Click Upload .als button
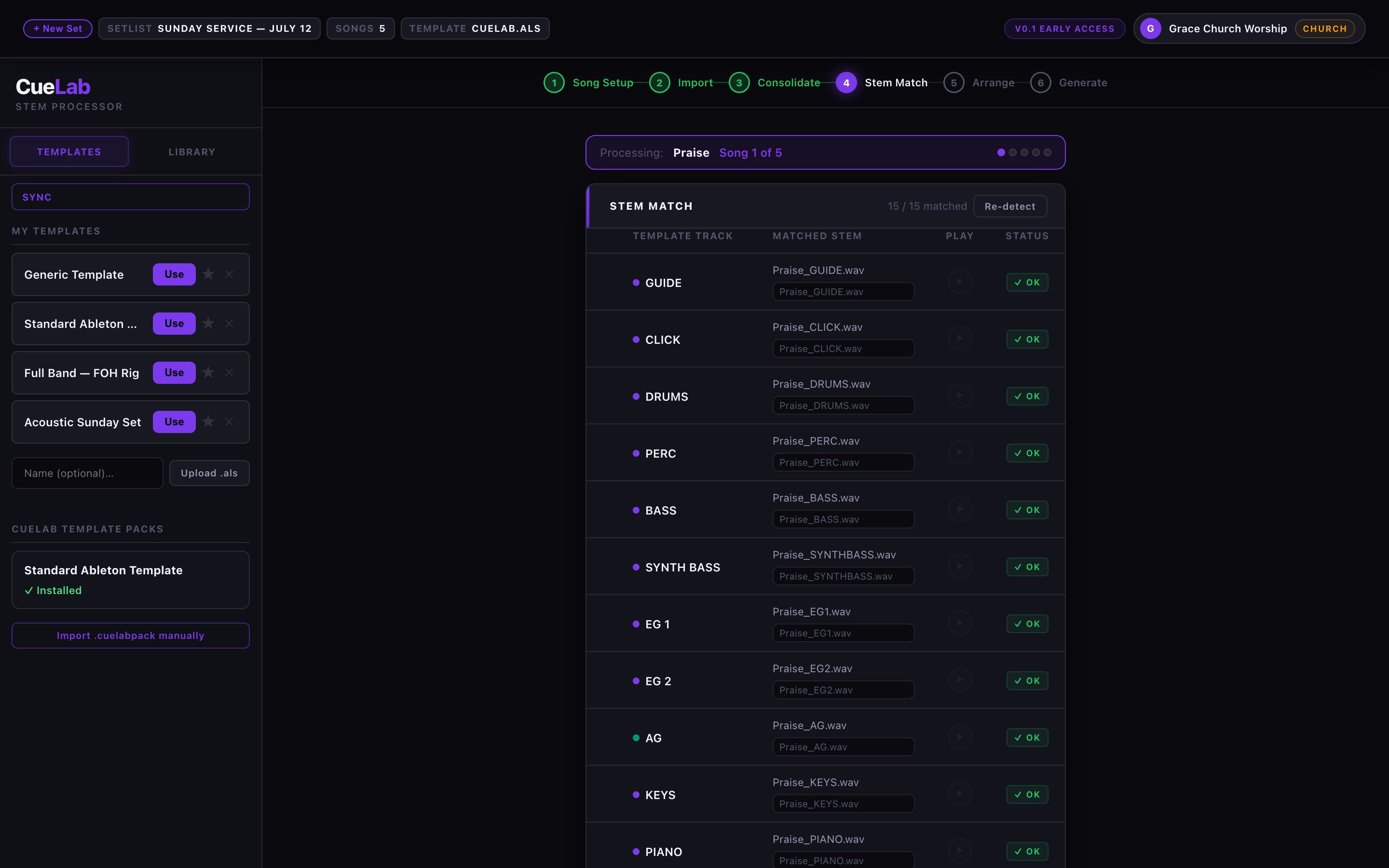The height and width of the screenshot is (868, 1389). tap(209, 473)
